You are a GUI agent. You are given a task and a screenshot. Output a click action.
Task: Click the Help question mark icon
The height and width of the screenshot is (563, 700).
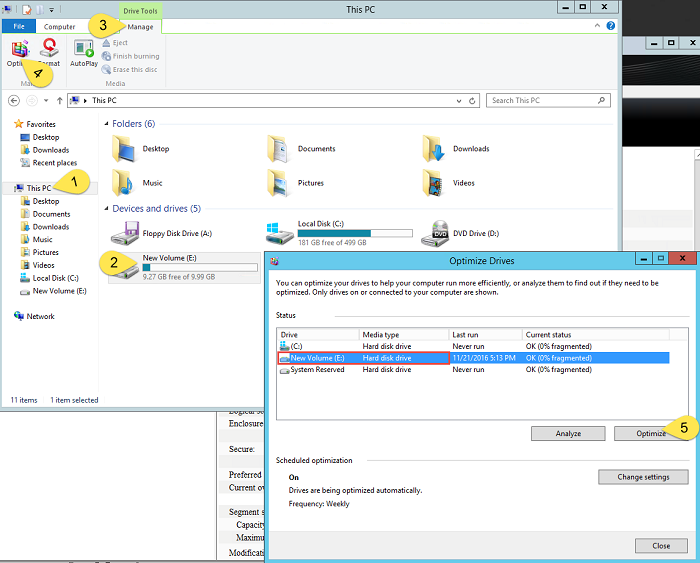pos(610,26)
